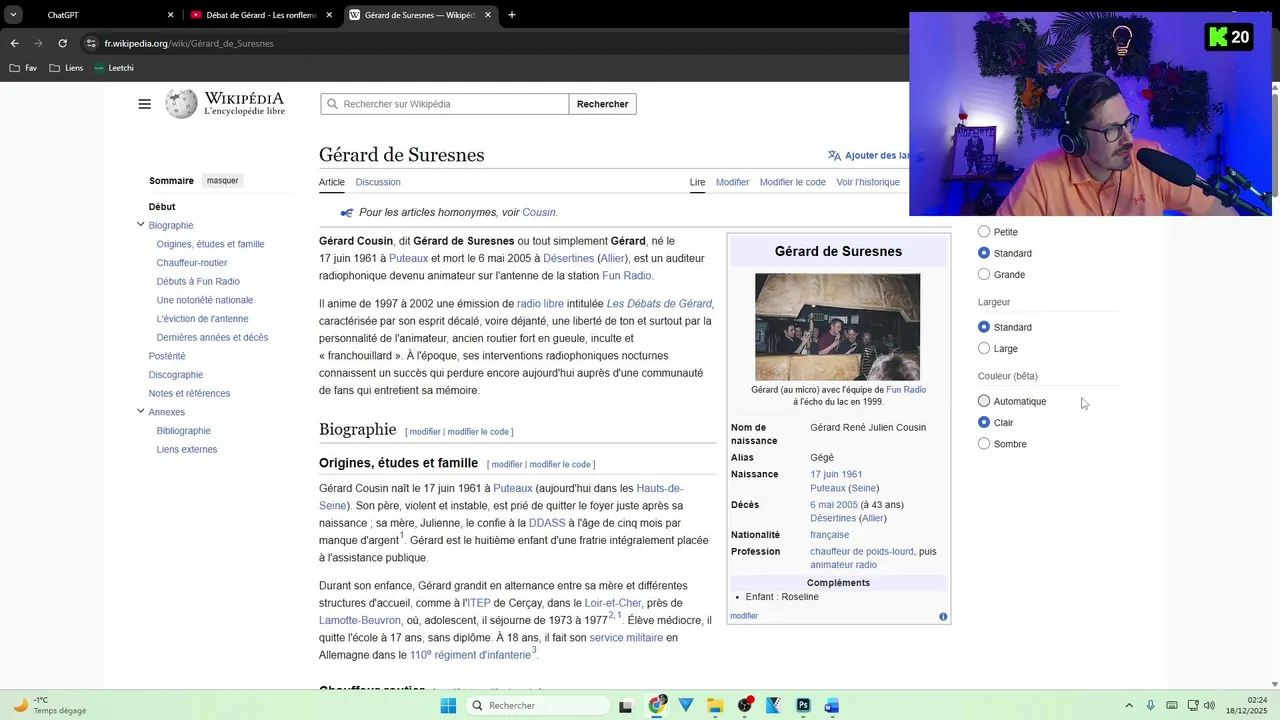The image size is (1280, 720).
Task: Open the Article tab
Action: pos(331,182)
